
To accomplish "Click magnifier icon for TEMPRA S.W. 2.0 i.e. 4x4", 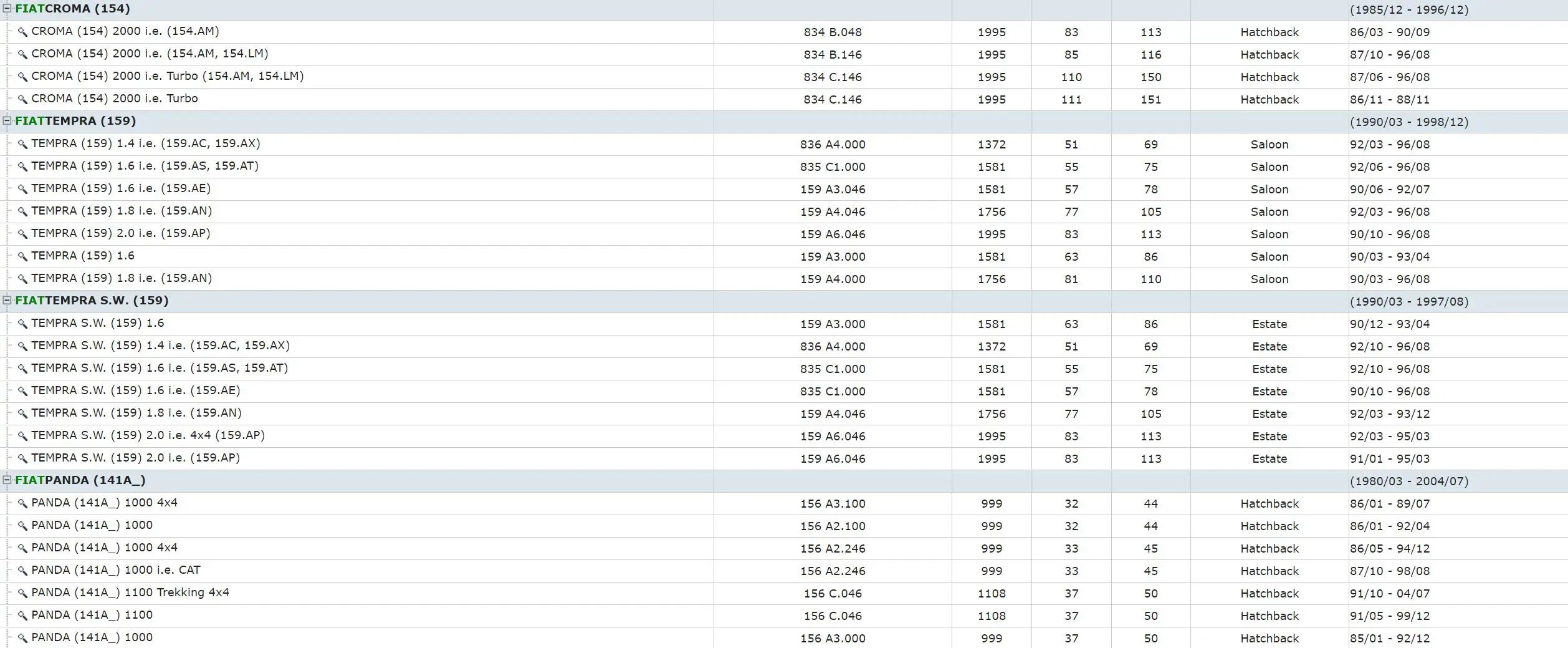I will pos(22,436).
